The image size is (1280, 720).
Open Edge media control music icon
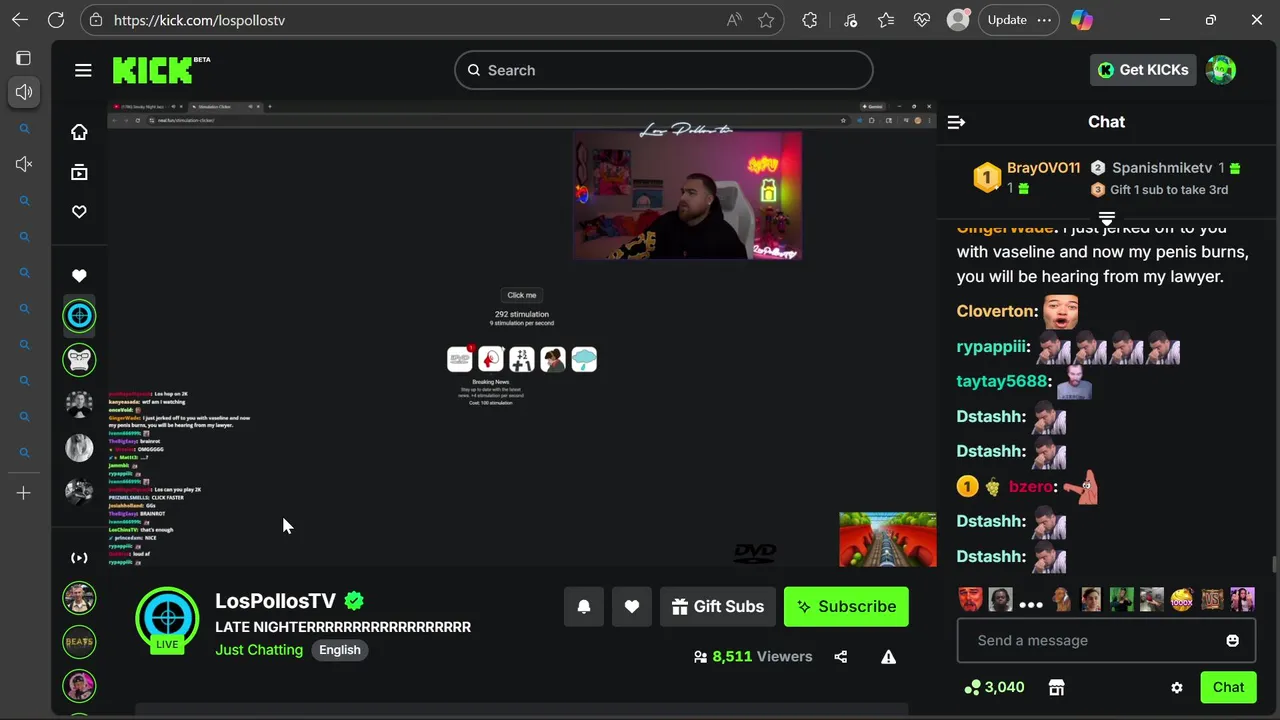pyautogui.click(x=849, y=20)
